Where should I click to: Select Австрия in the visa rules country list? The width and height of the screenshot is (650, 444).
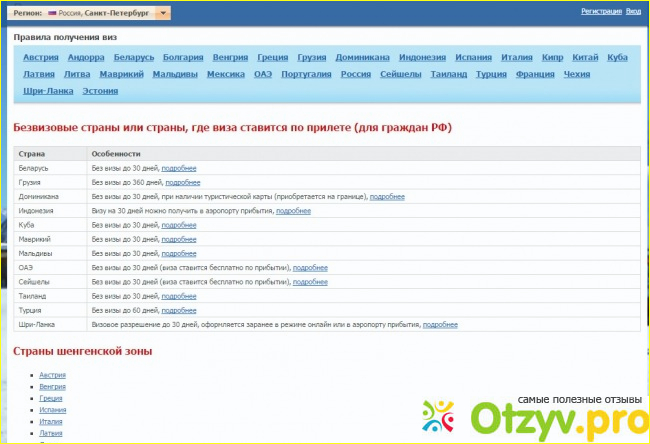point(41,57)
